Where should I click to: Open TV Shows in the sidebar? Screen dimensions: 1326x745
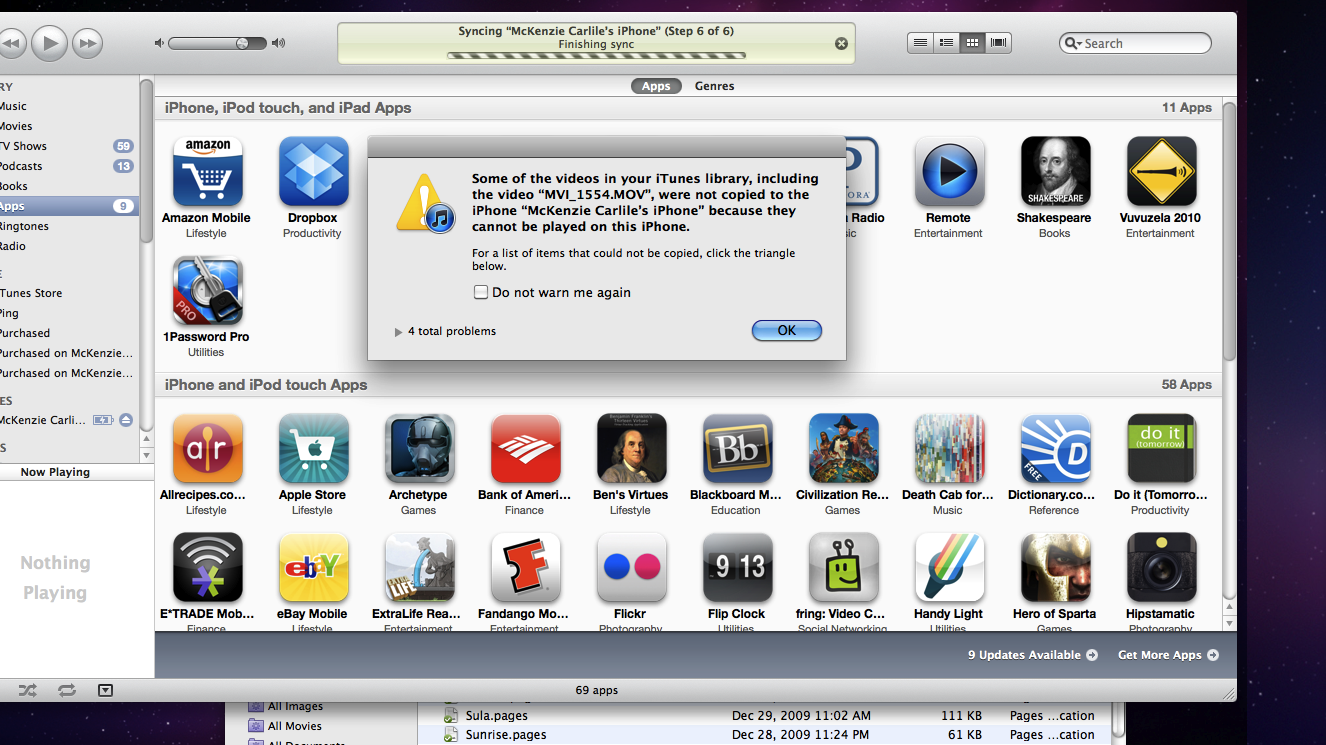[x=68, y=146]
